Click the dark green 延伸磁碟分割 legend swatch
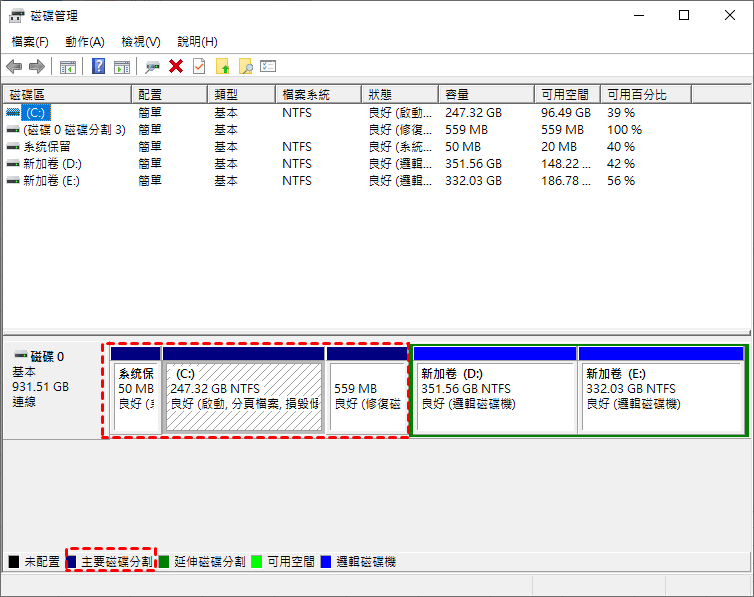This screenshot has height=597, width=754. click(x=164, y=561)
